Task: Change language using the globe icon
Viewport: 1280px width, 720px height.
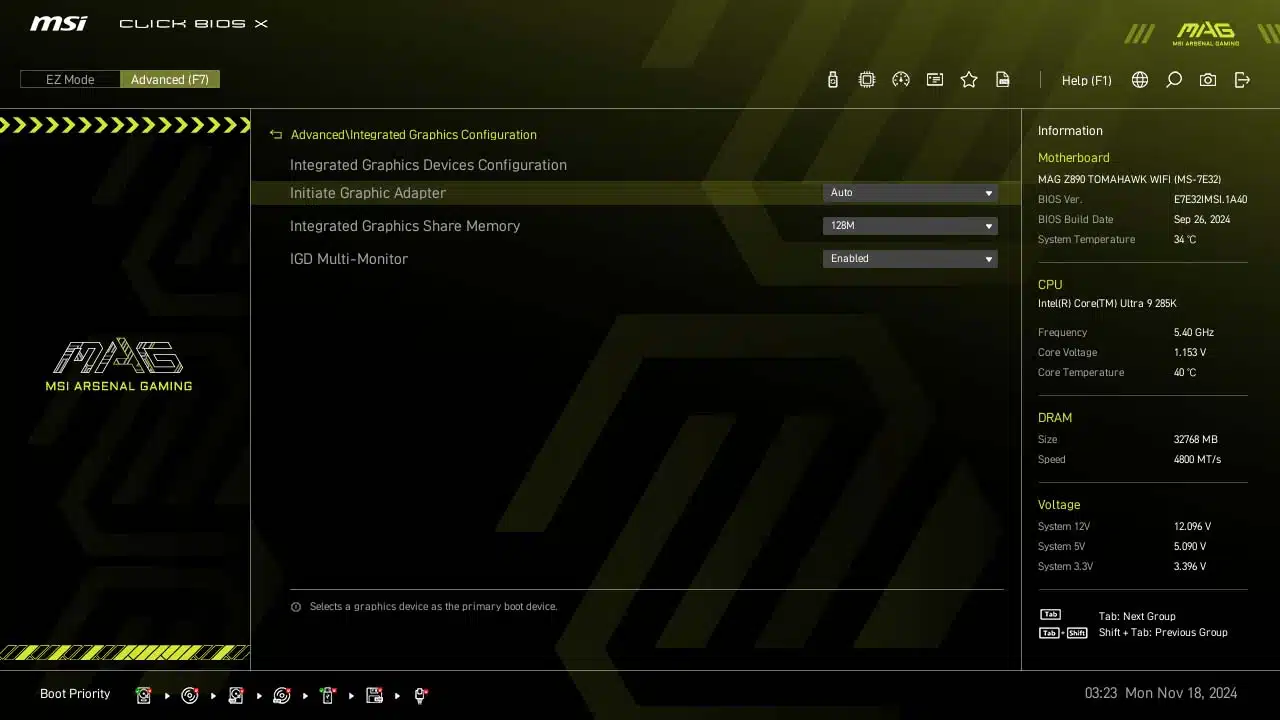Action: pos(1140,80)
